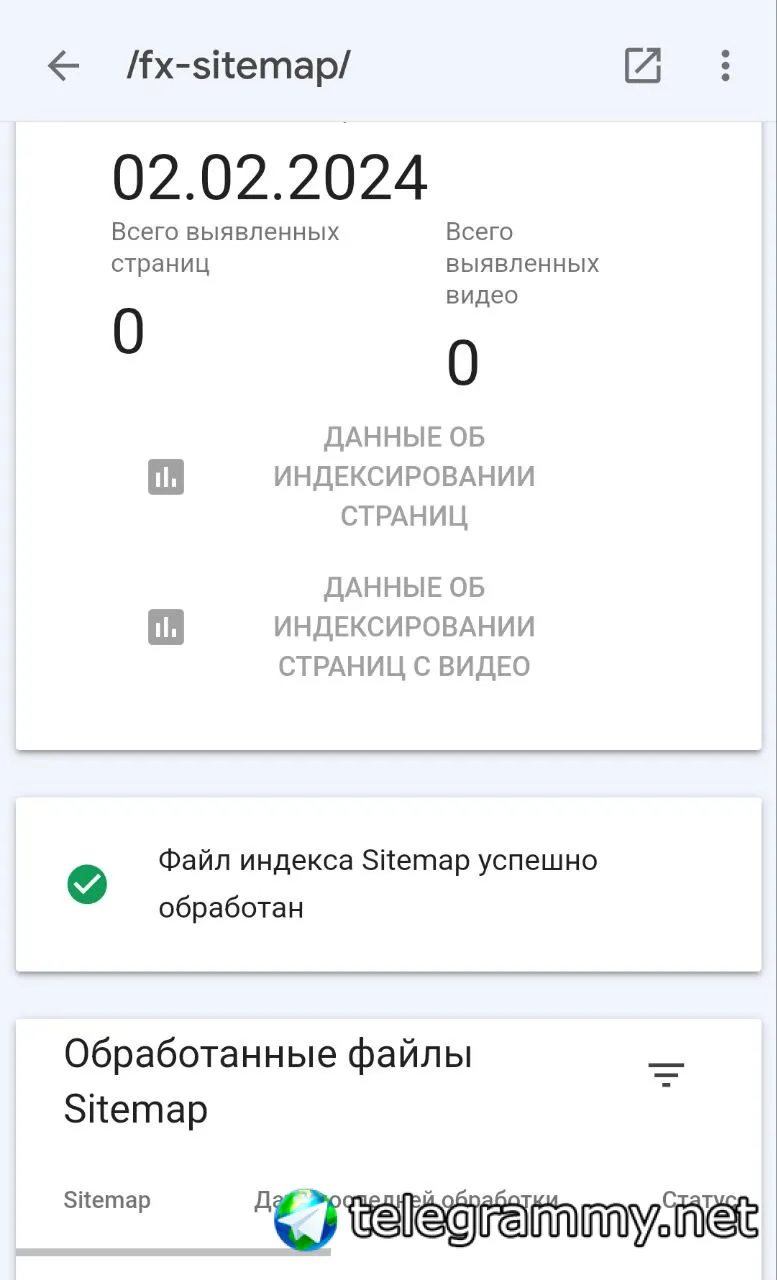Click the telegrammy.net watermark text
This screenshot has width=777, height=1280.
click(553, 1221)
